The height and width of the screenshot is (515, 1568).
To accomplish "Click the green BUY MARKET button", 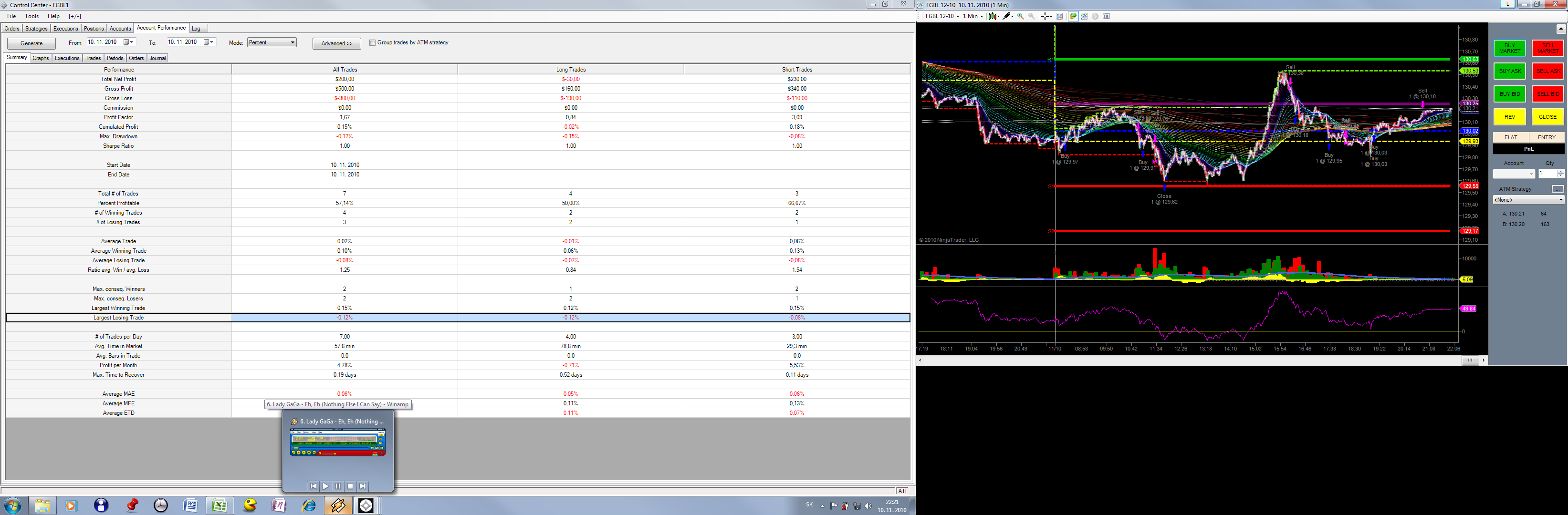I will pyautogui.click(x=1509, y=48).
